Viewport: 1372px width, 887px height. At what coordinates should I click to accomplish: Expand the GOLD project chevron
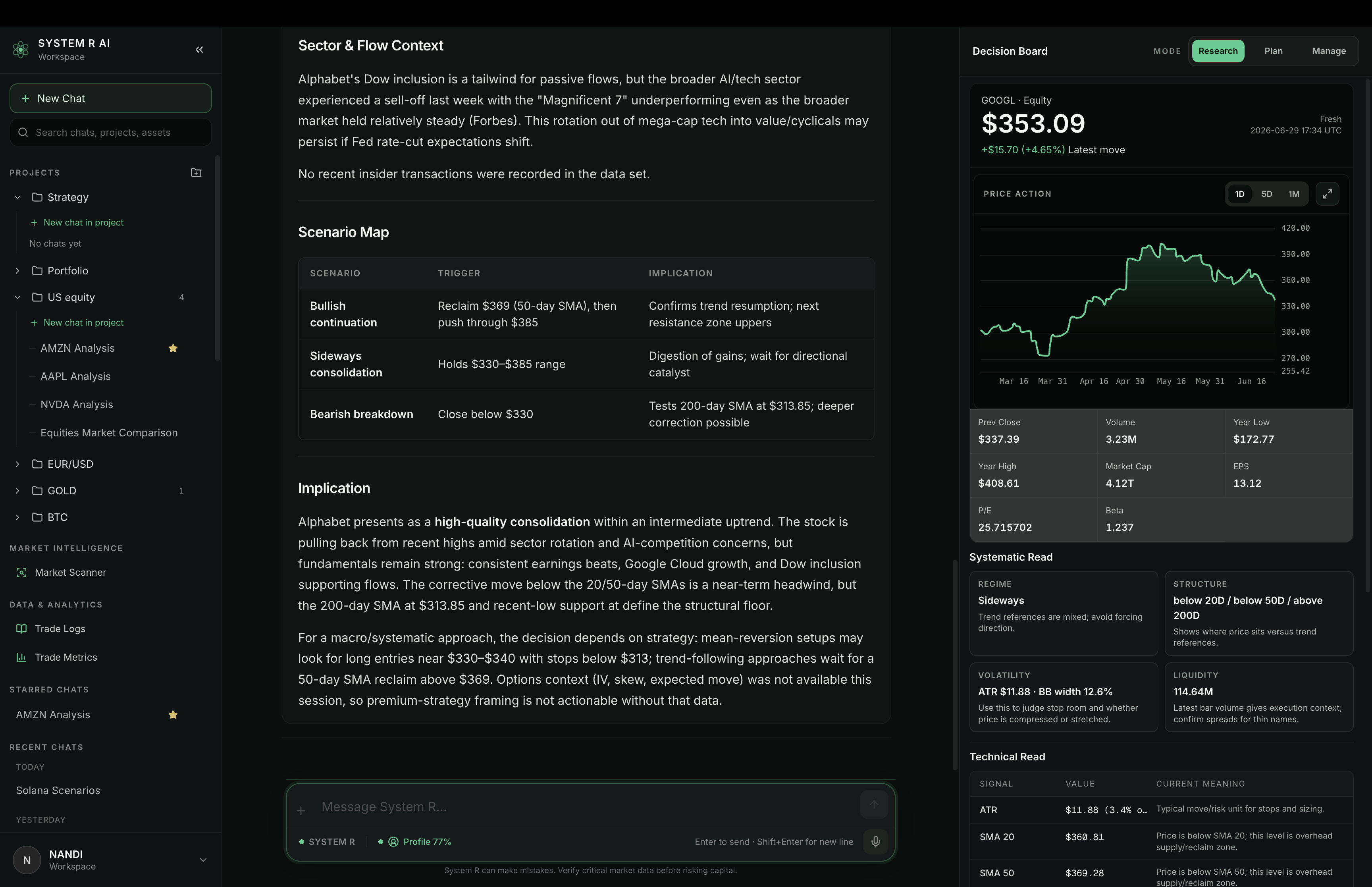(x=17, y=491)
